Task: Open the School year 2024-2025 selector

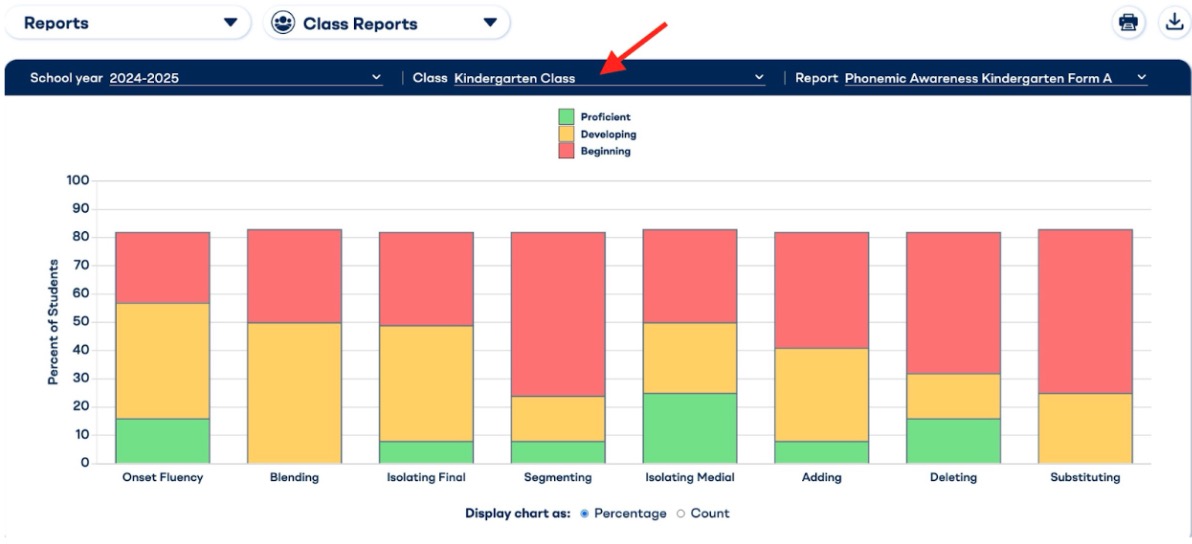Action: [246, 77]
